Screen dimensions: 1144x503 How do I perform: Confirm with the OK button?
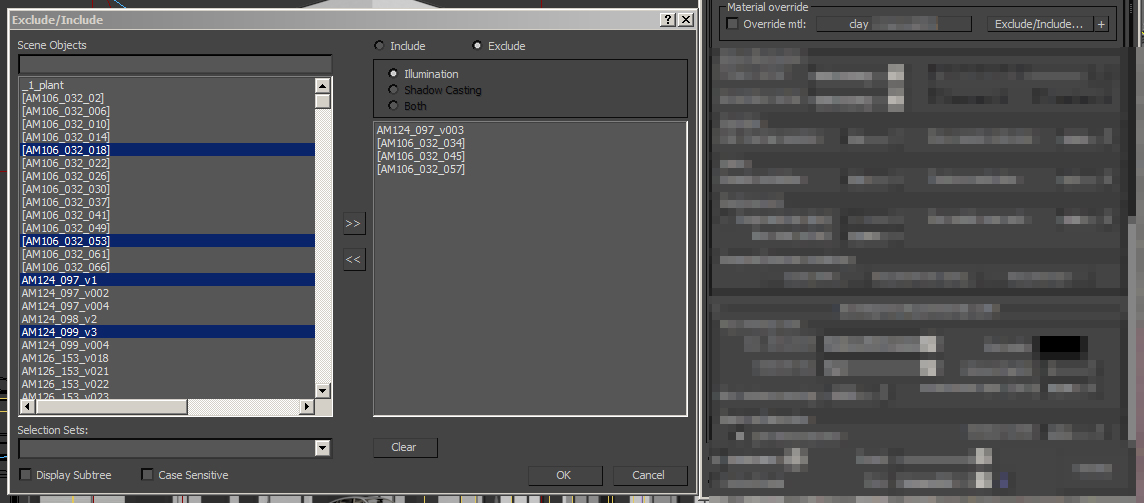coord(565,475)
